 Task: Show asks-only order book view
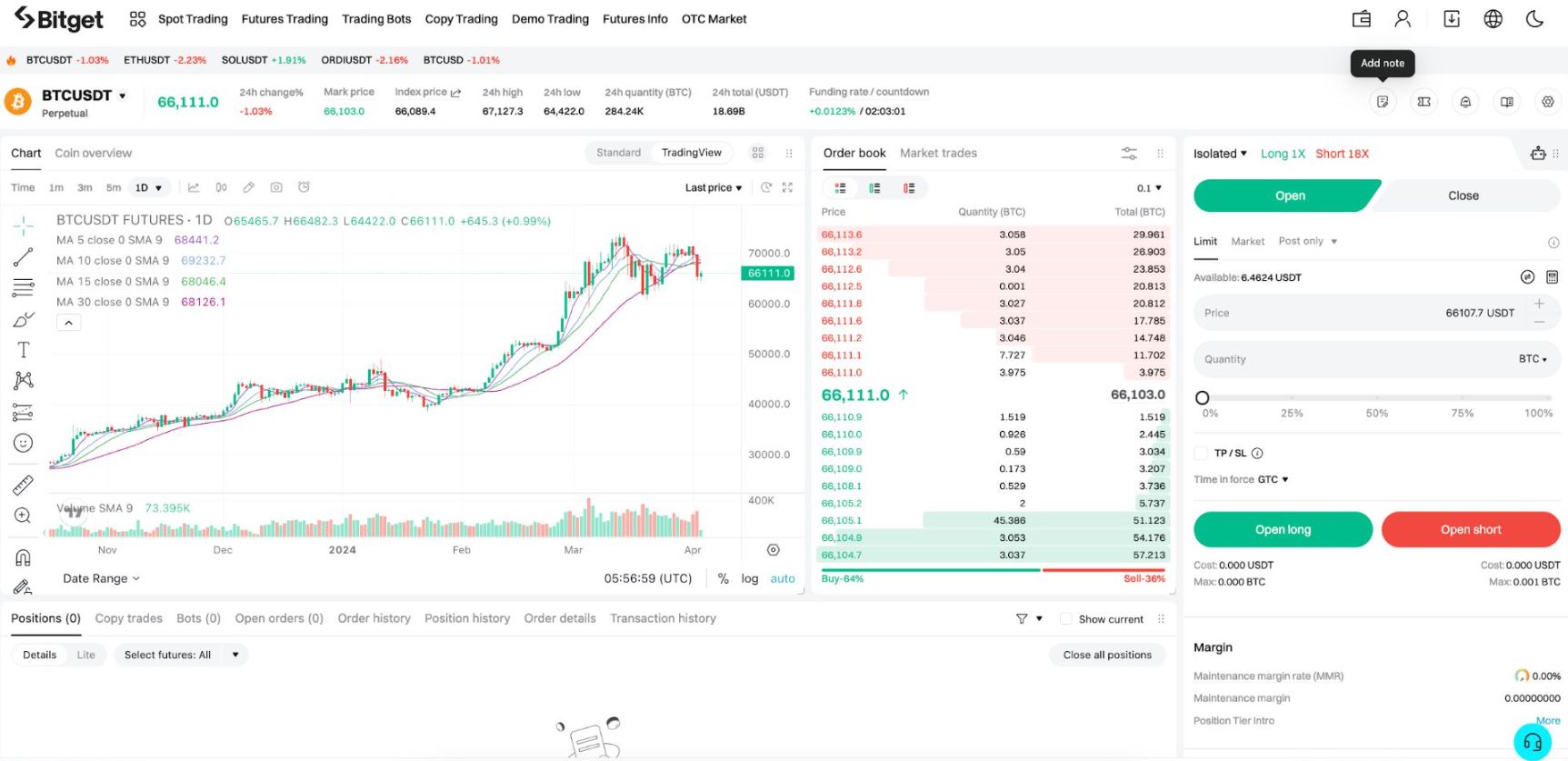click(909, 188)
